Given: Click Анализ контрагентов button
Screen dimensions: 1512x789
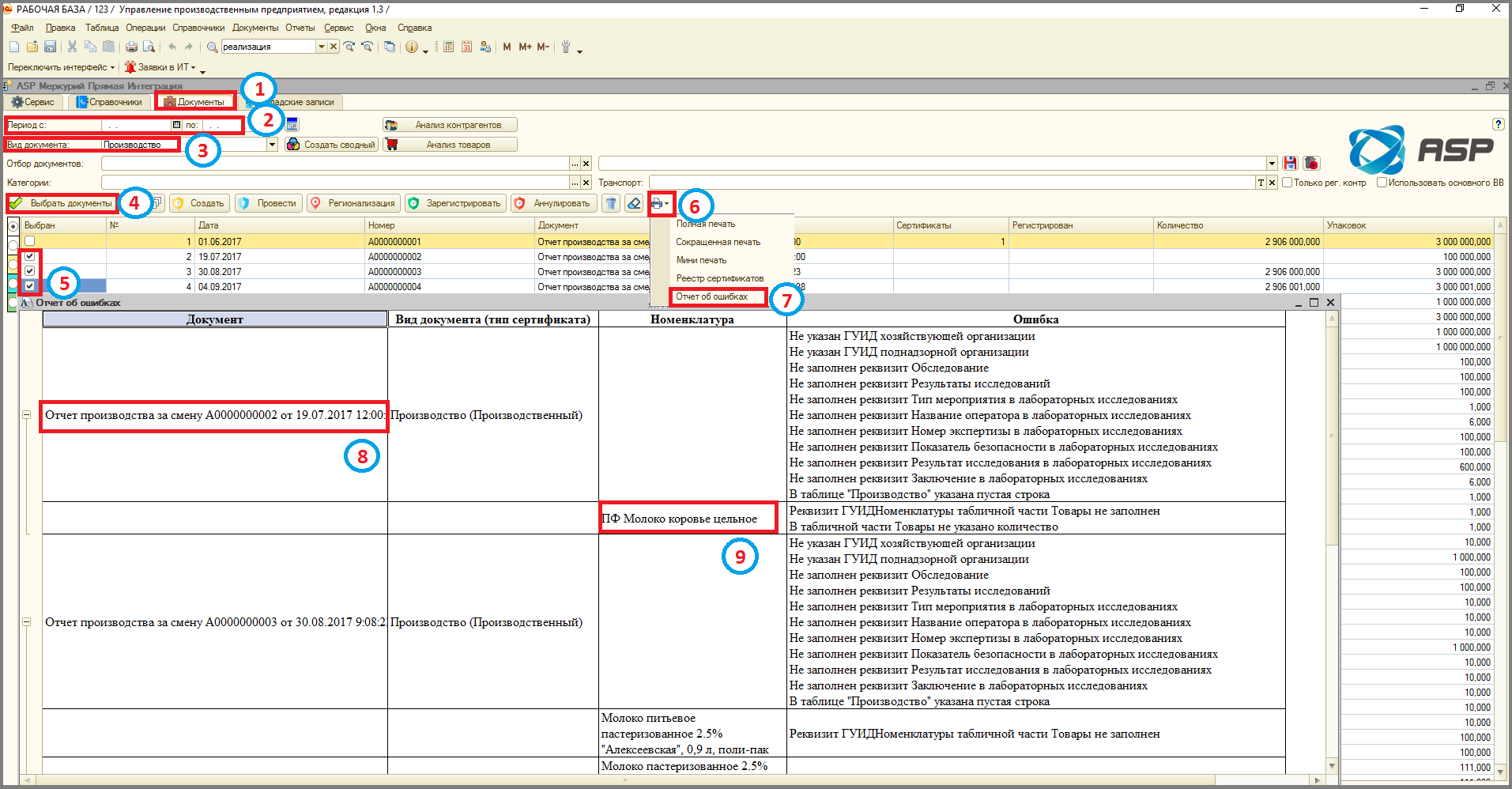Looking at the screenshot, I should click(x=451, y=125).
